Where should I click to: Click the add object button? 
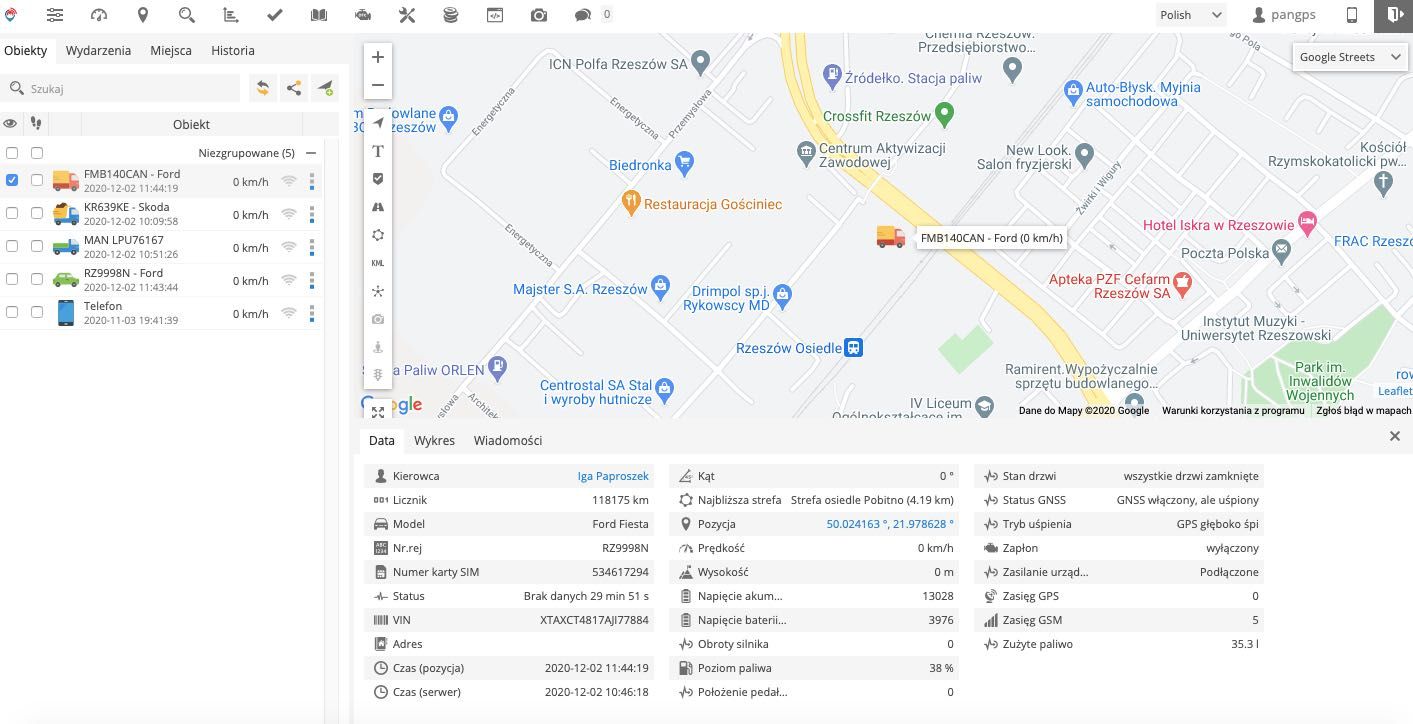326,88
